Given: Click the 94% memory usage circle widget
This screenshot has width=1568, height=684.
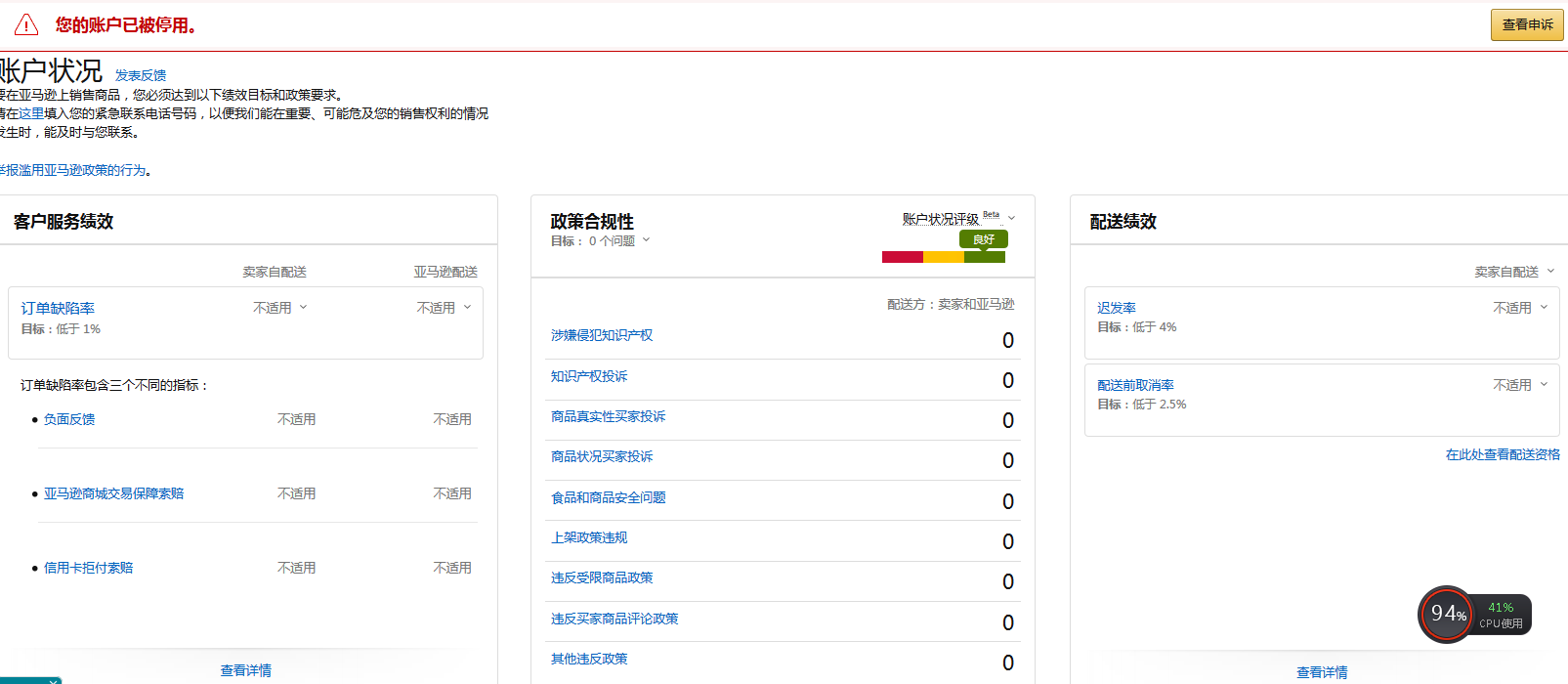Looking at the screenshot, I should click(x=1445, y=614).
